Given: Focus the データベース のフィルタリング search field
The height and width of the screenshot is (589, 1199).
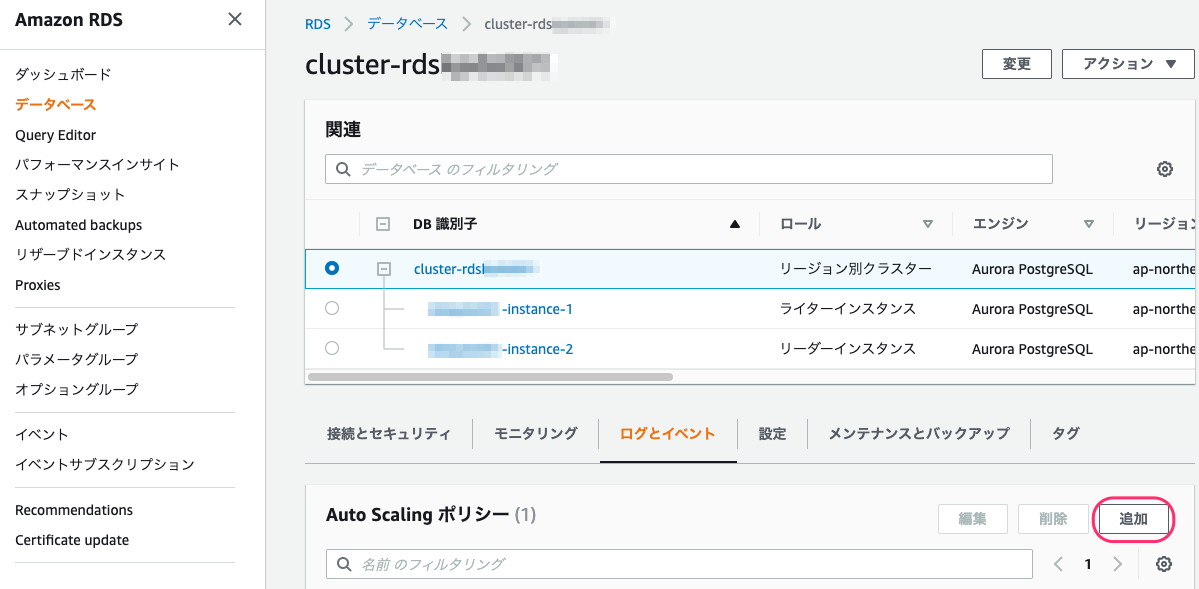Looking at the screenshot, I should pyautogui.click(x=688, y=169).
